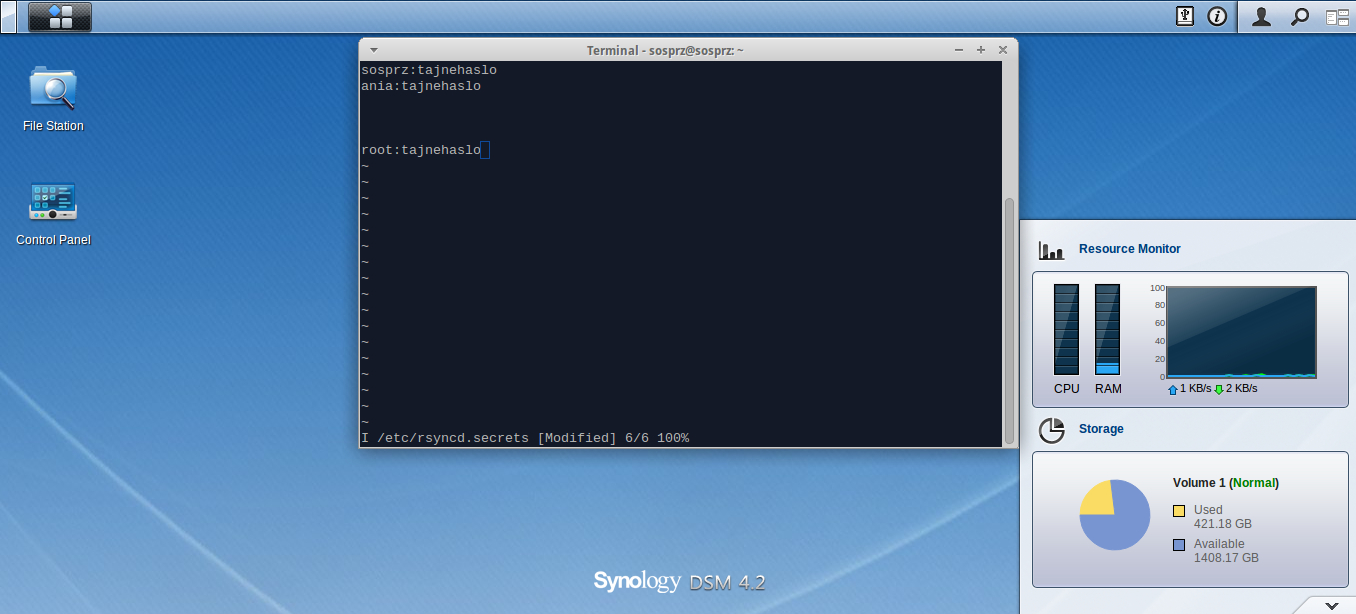Click the Volume 1 usage pie chart

click(x=1115, y=515)
